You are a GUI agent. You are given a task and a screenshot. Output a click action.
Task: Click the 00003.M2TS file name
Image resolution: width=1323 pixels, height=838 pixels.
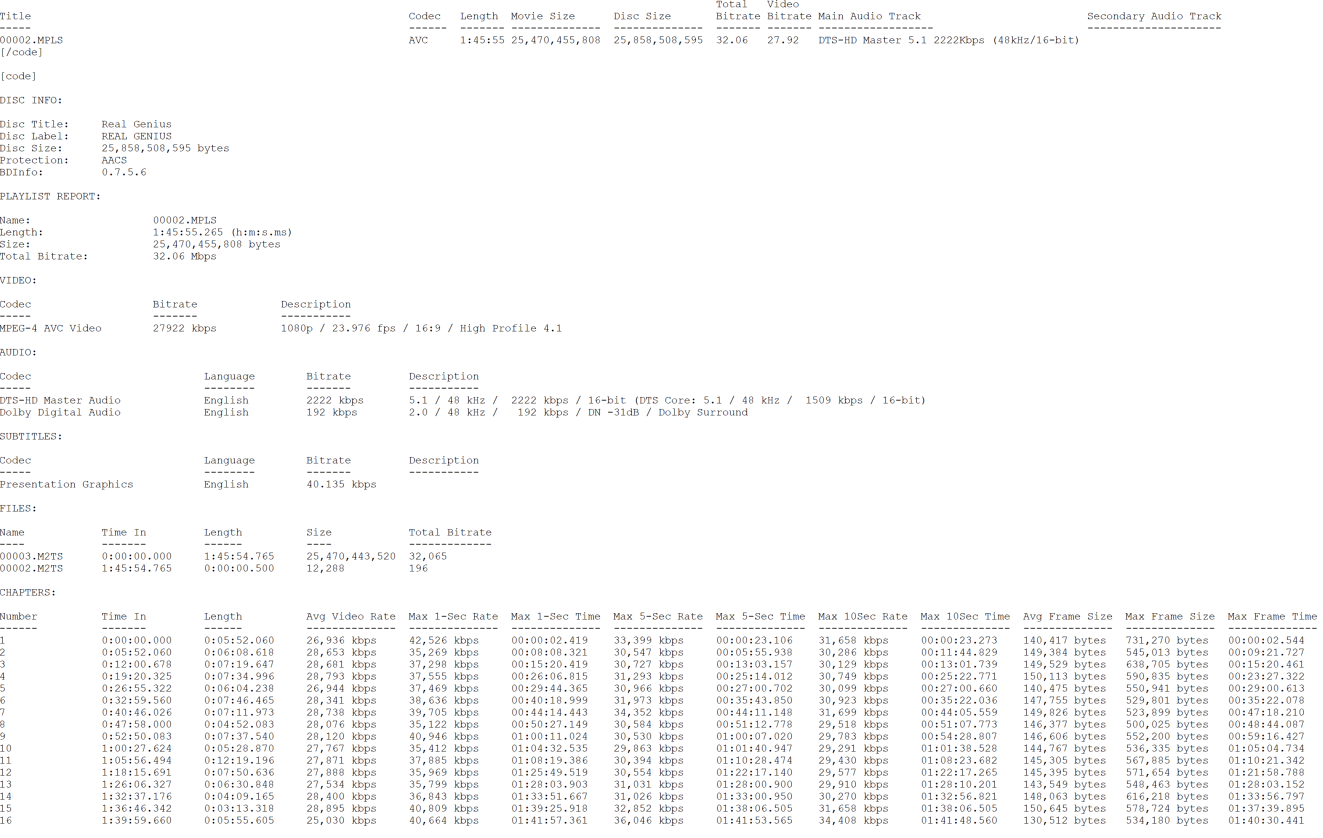coord(31,556)
